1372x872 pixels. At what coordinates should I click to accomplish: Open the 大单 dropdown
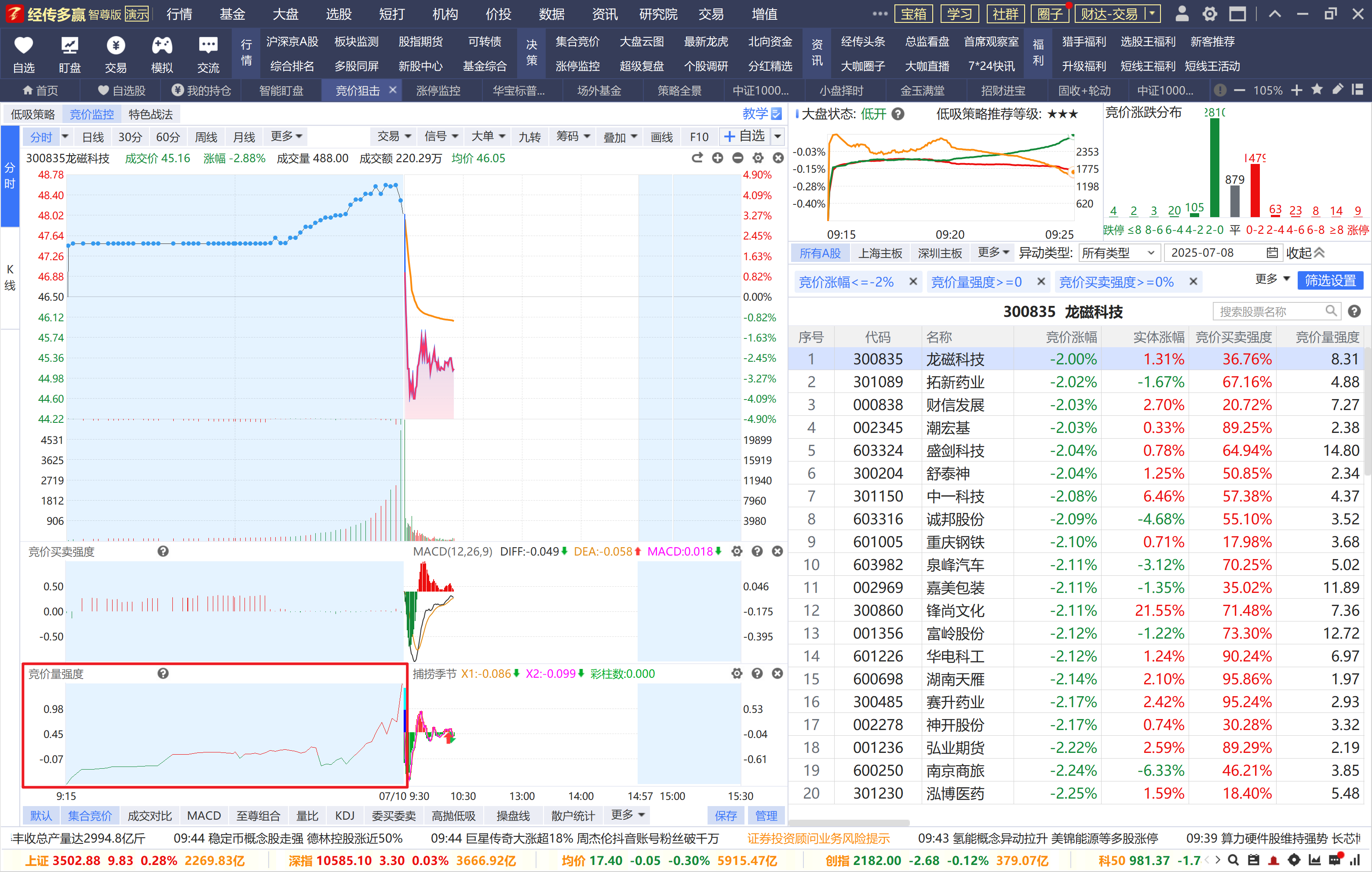(488, 136)
